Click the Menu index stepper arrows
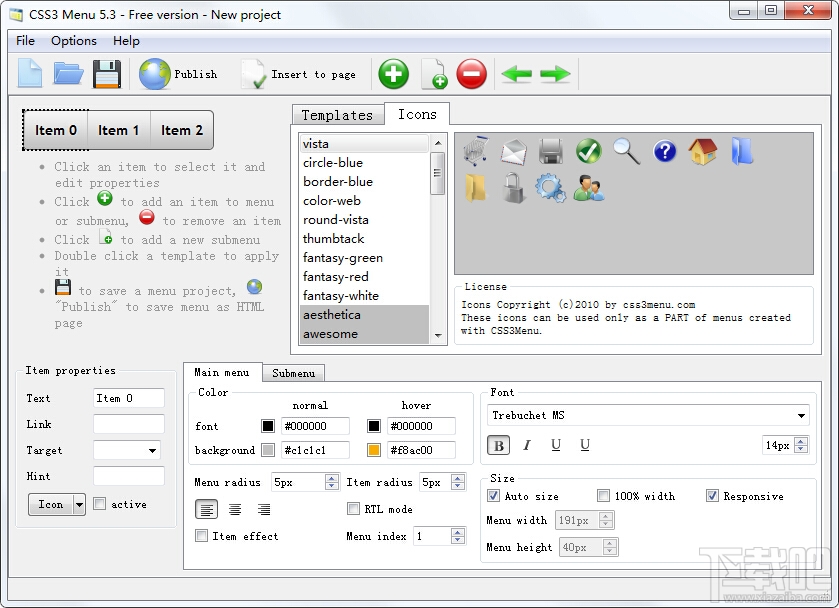 (457, 536)
